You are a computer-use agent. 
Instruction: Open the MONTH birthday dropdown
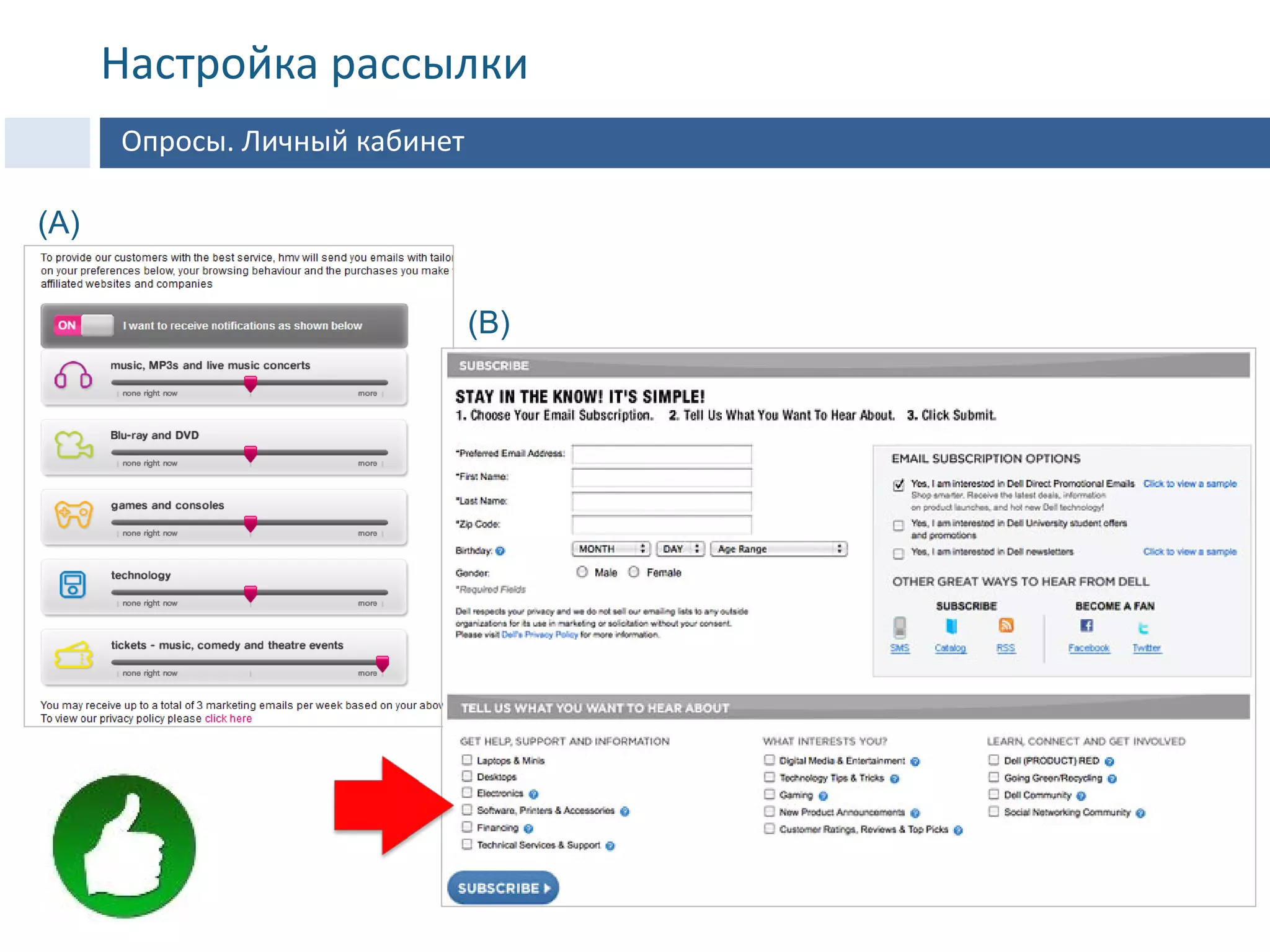tap(611, 549)
